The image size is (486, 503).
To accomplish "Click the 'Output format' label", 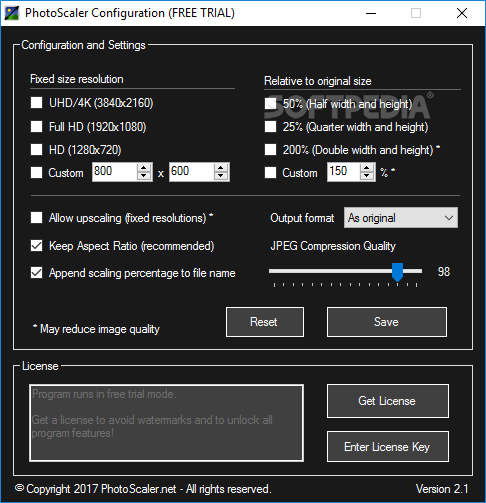I will pyautogui.click(x=302, y=218).
